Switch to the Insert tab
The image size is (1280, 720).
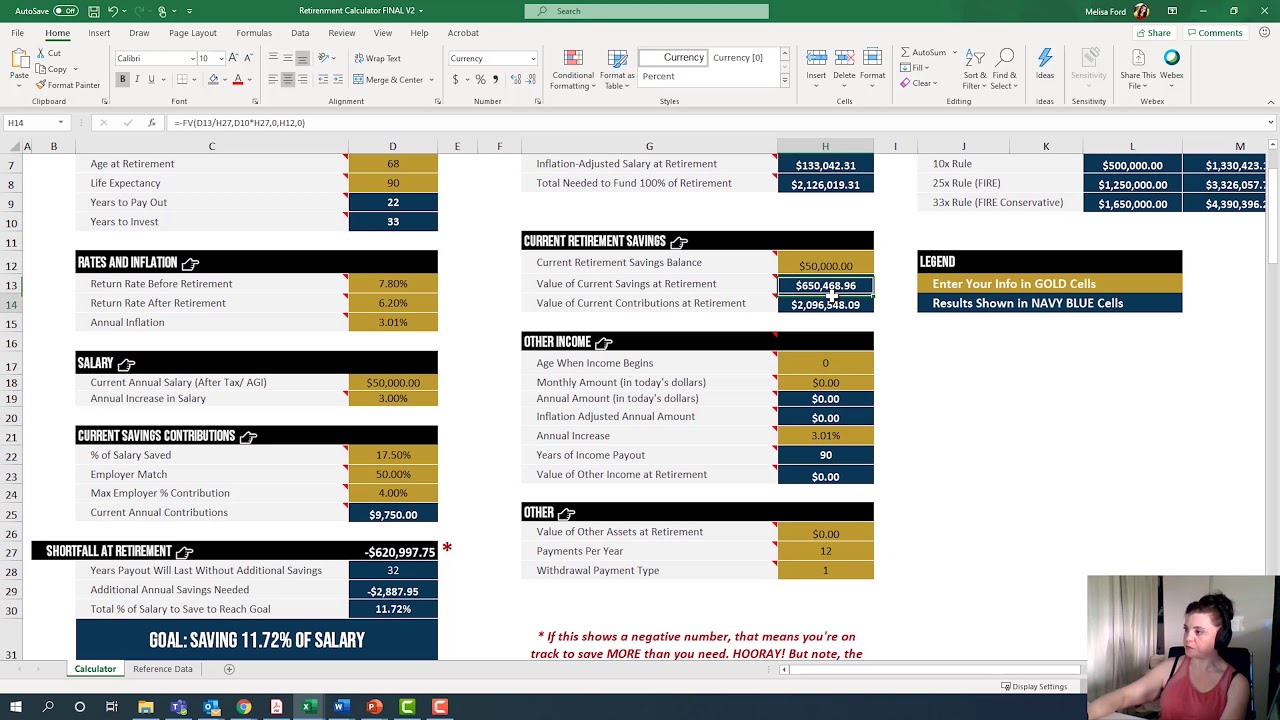(x=99, y=33)
